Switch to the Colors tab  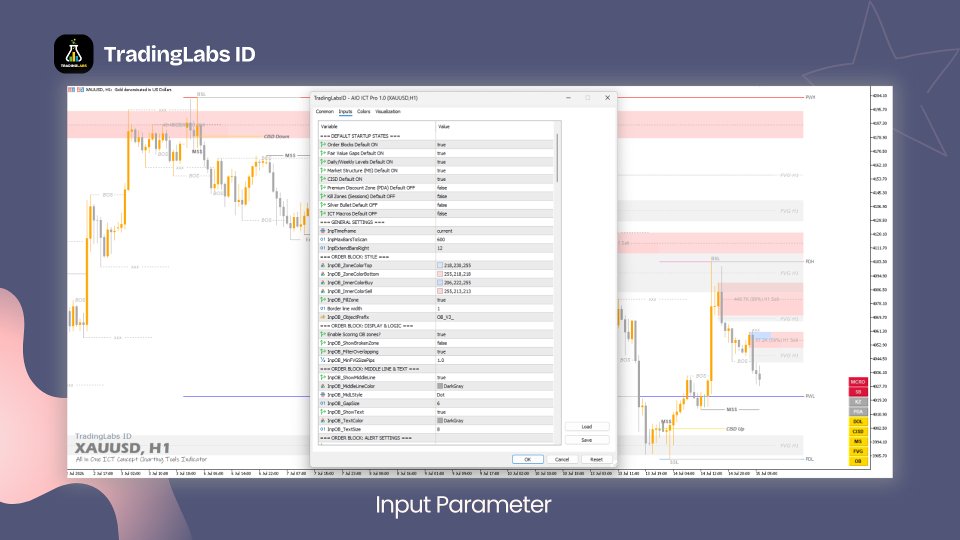364,111
